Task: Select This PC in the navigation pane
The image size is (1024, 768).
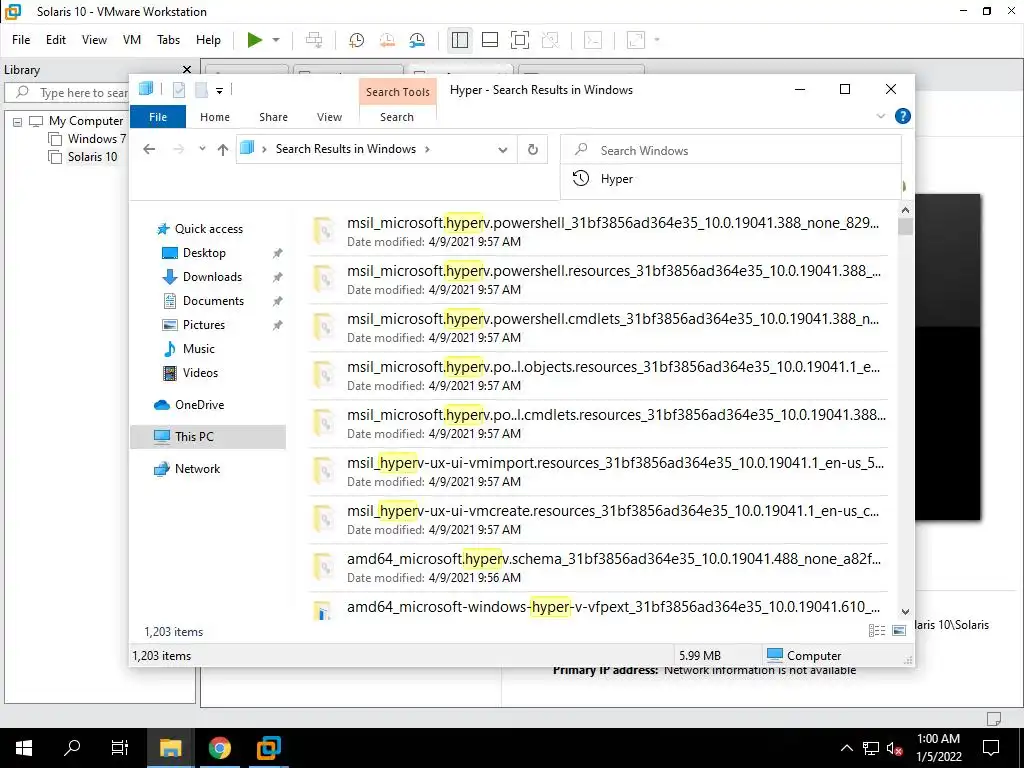Action: 208,437
